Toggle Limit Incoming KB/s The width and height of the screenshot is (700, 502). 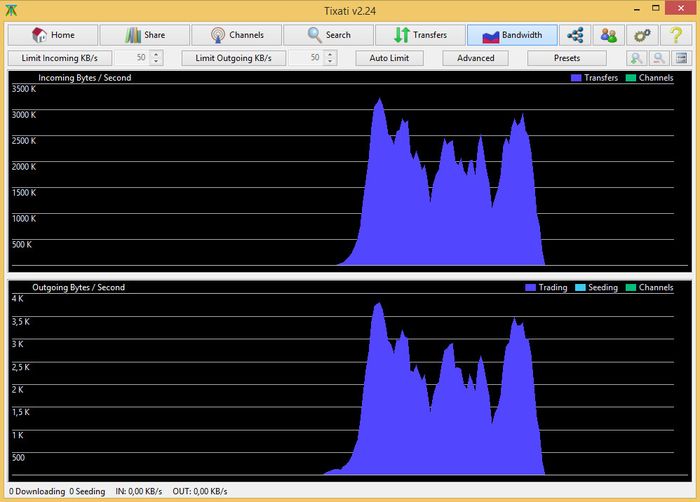pyautogui.click(x=60, y=58)
